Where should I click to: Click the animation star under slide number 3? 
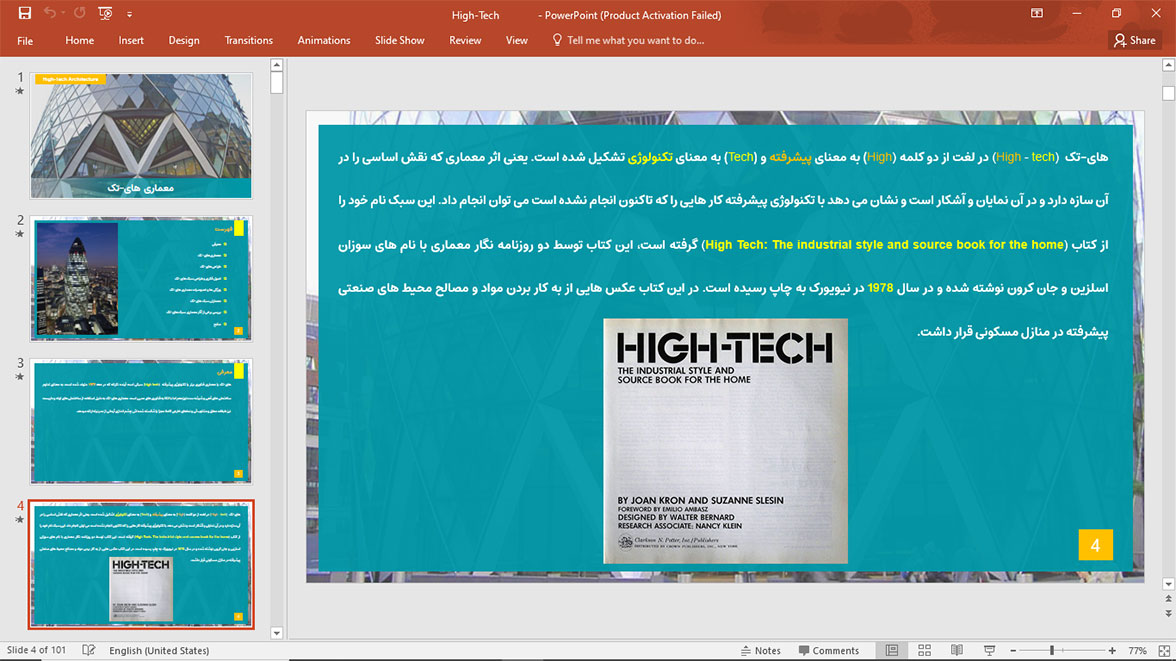pyautogui.click(x=20, y=377)
